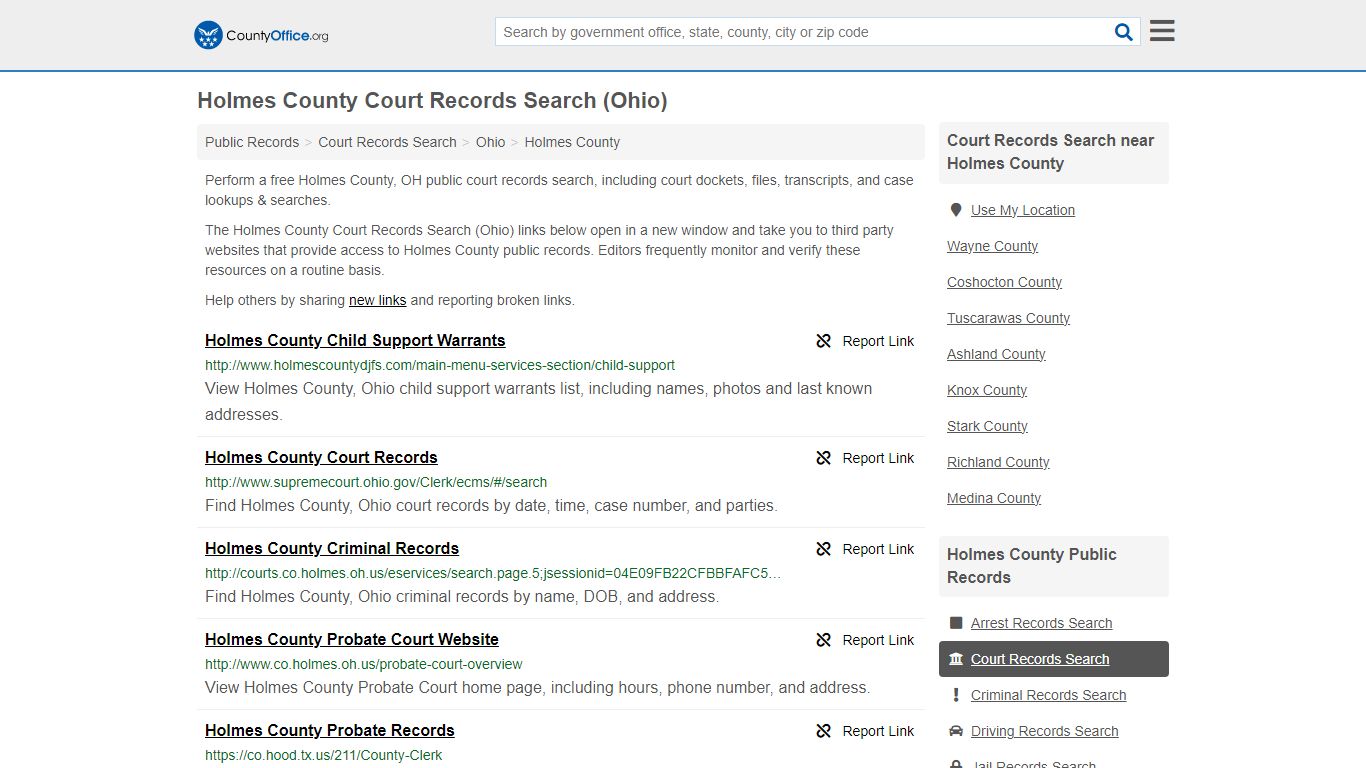Image resolution: width=1366 pixels, height=768 pixels.
Task: Open Holmes County Probate Records title
Action: coord(330,730)
